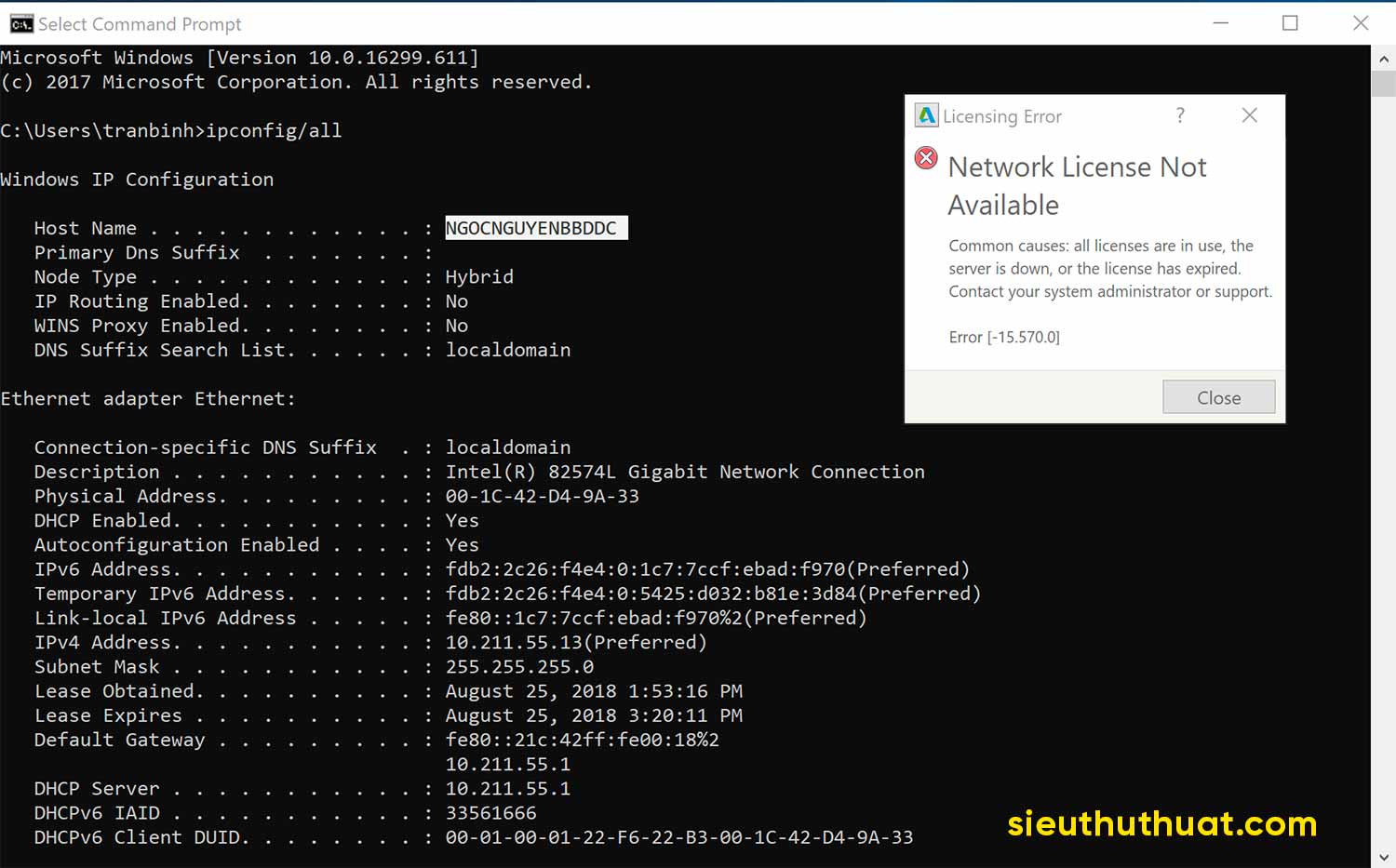
Task: Dismiss the Licensing Error dialog with X
Action: click(1250, 115)
